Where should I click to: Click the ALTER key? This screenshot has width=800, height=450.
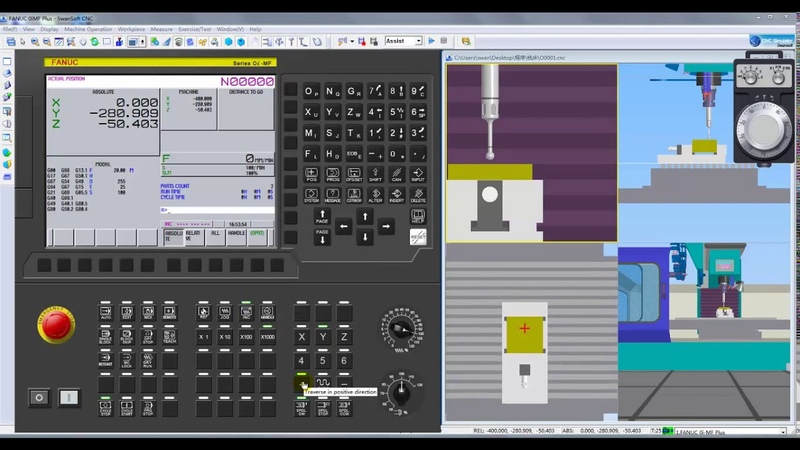(x=376, y=195)
